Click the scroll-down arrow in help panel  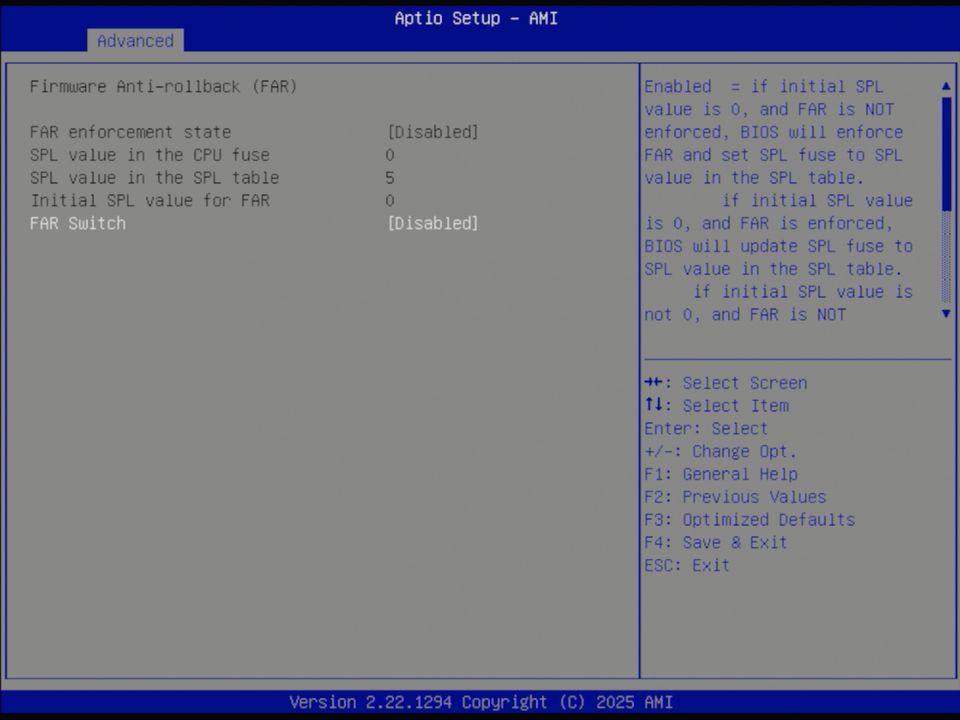[x=945, y=314]
